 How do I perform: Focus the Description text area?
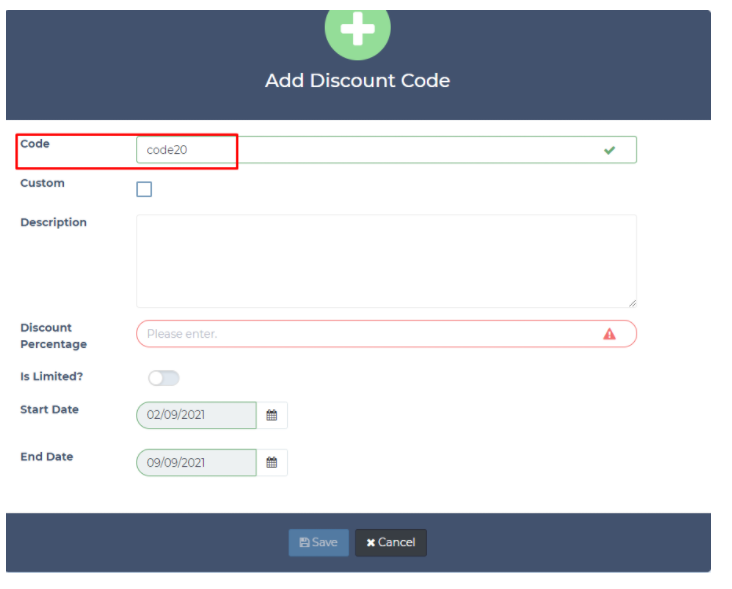385,260
